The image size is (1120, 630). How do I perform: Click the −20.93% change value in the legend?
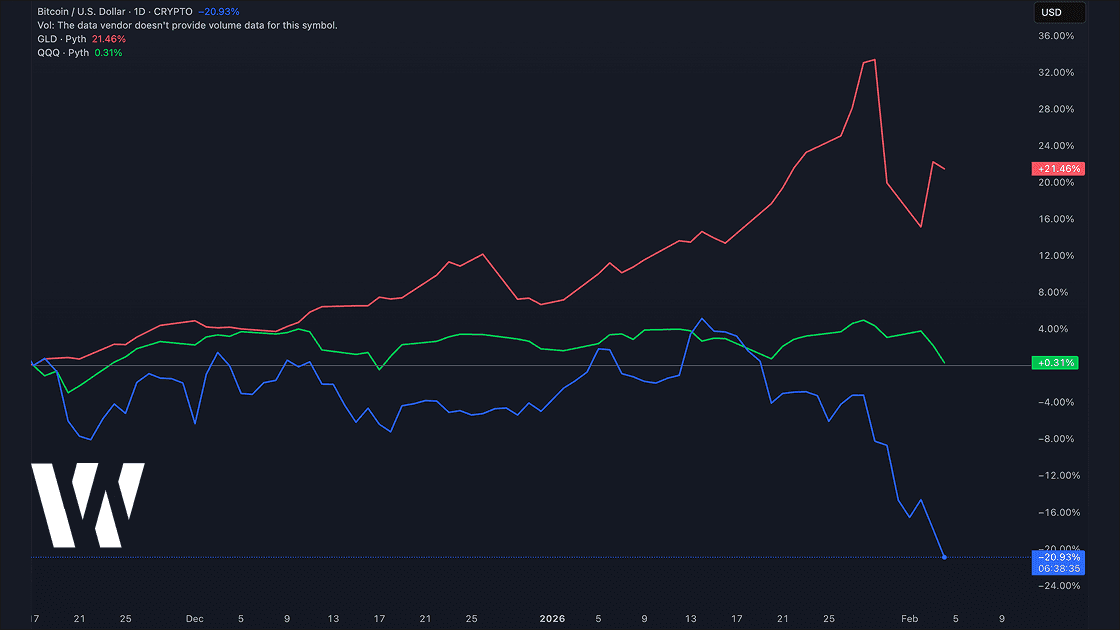pyautogui.click(x=218, y=12)
